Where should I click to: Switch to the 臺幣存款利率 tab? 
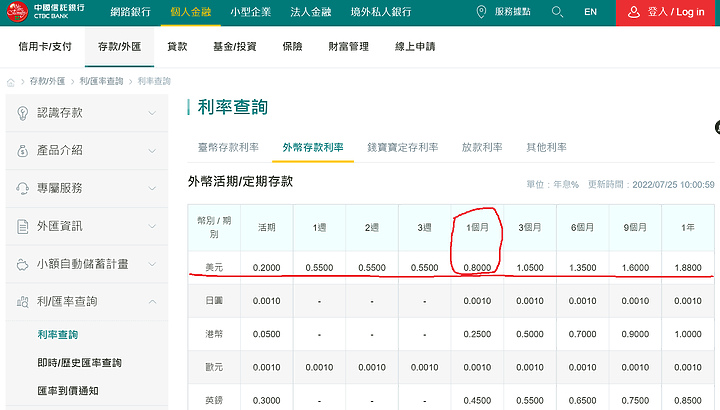click(228, 147)
